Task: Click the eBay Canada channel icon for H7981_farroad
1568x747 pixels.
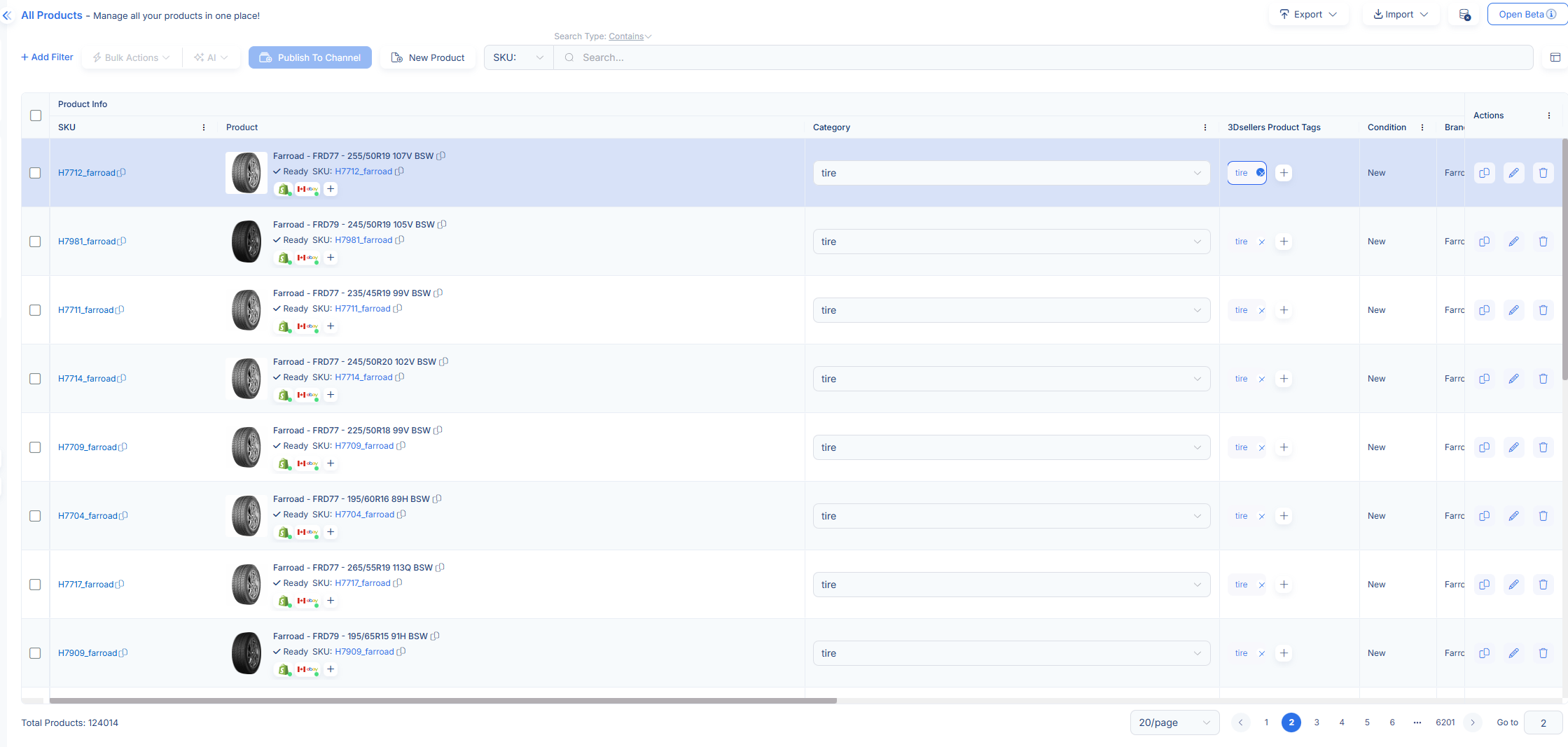Action: 306,258
